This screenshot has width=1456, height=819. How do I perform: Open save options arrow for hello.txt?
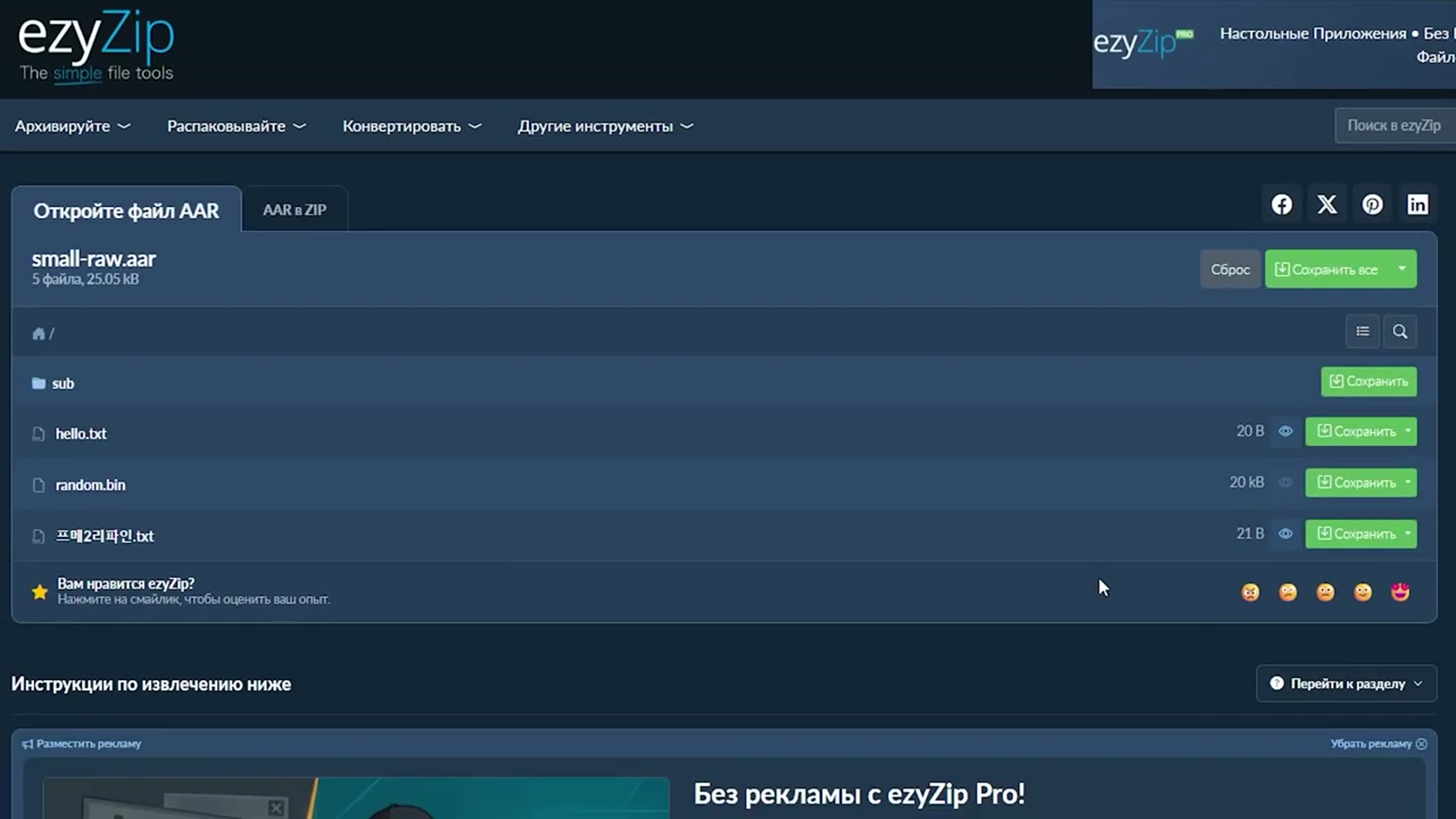pyautogui.click(x=1408, y=431)
